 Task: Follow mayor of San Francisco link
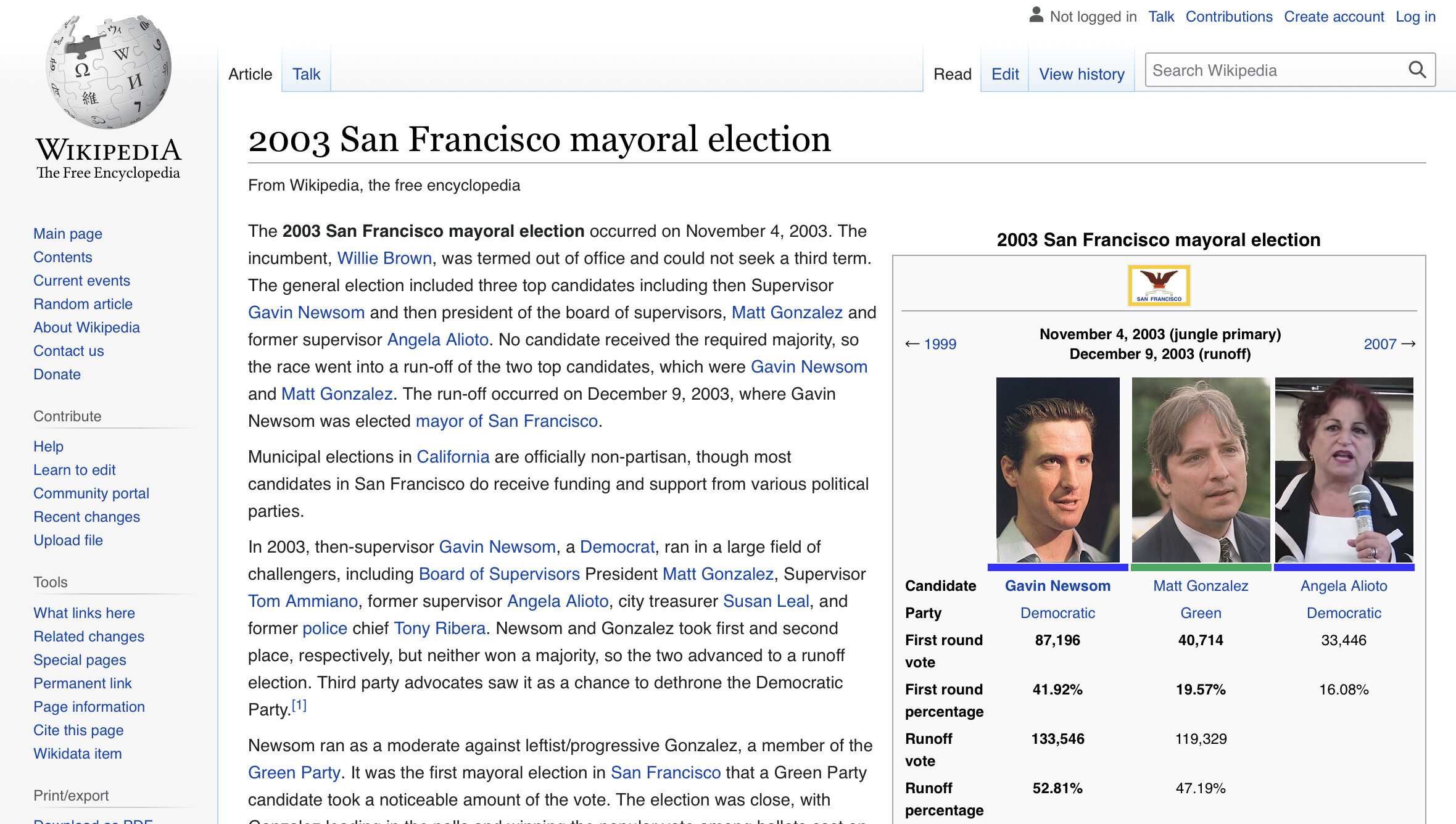[x=507, y=421]
